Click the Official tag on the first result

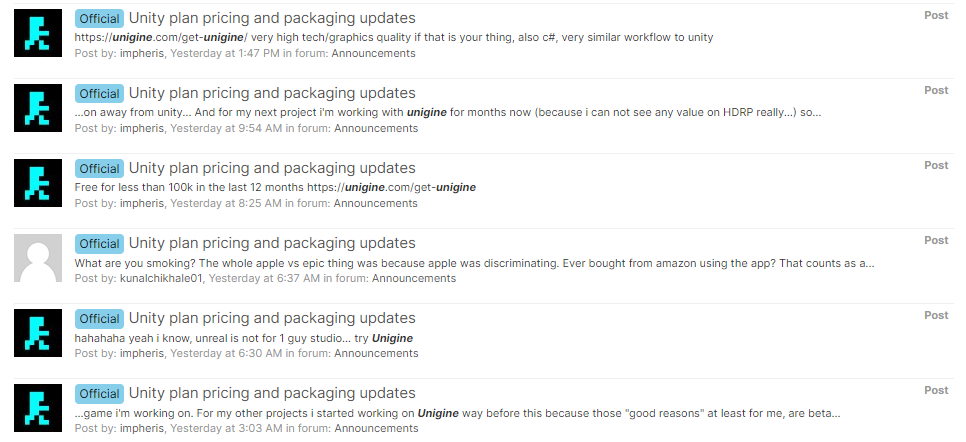click(99, 18)
